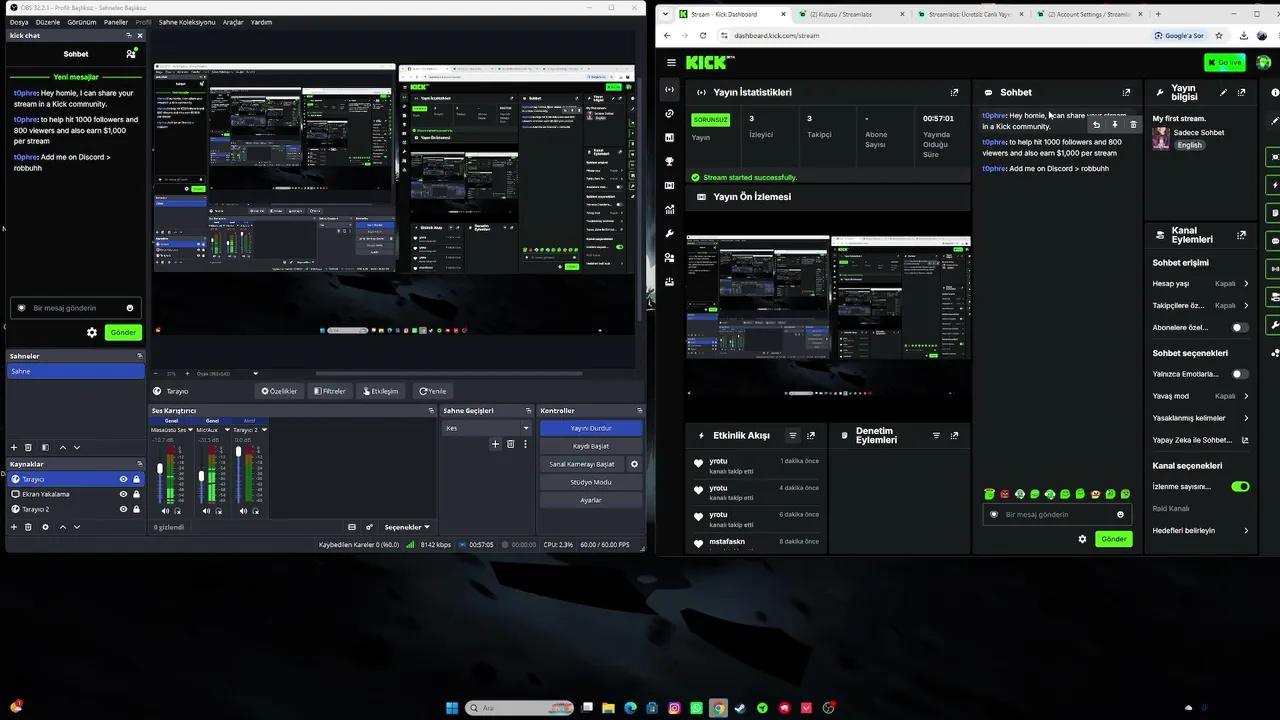Viewport: 1280px width, 720px height.
Task: Switch to the Kutusu / Streamlabs browser tab
Action: (x=848, y=14)
